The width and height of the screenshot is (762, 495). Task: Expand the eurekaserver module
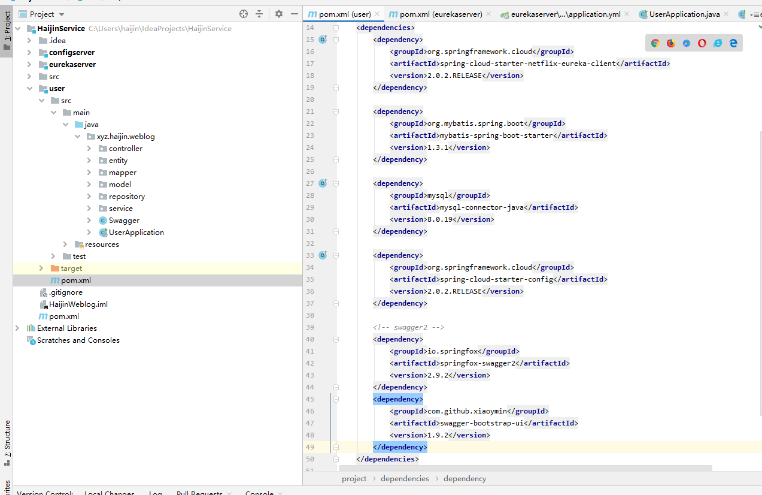[x=29, y=64]
